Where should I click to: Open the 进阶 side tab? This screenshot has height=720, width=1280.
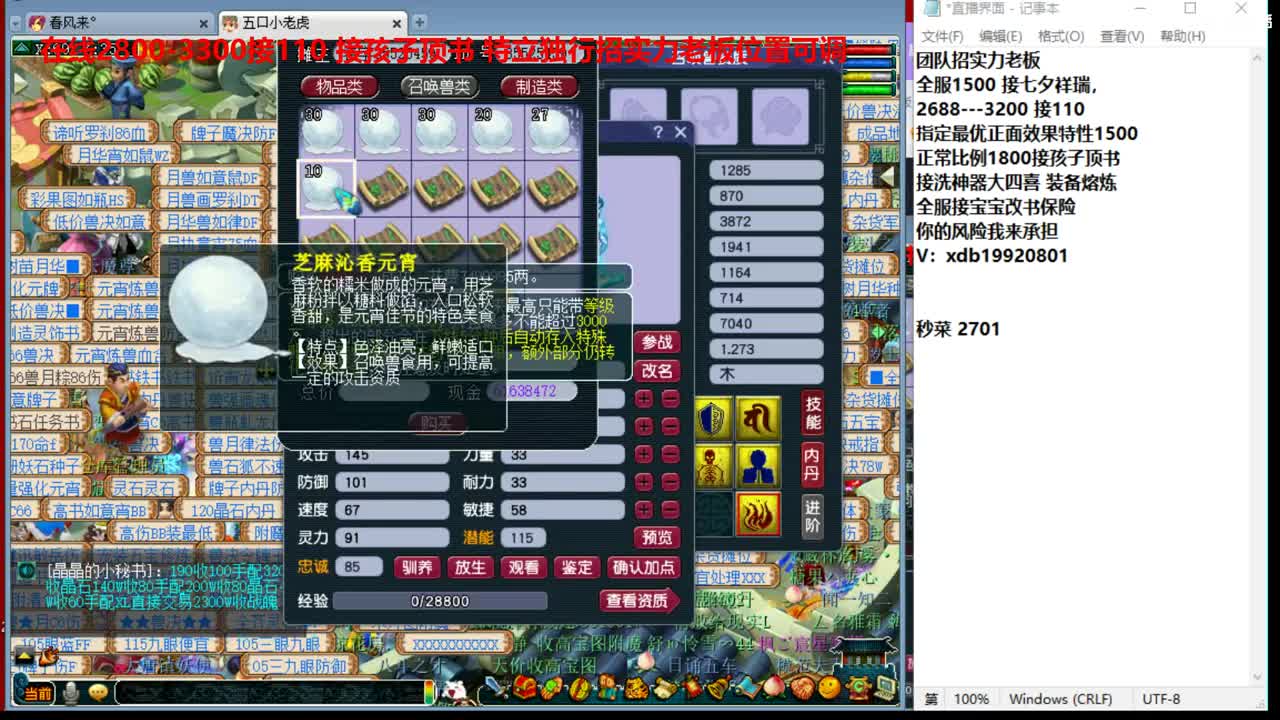[813, 515]
